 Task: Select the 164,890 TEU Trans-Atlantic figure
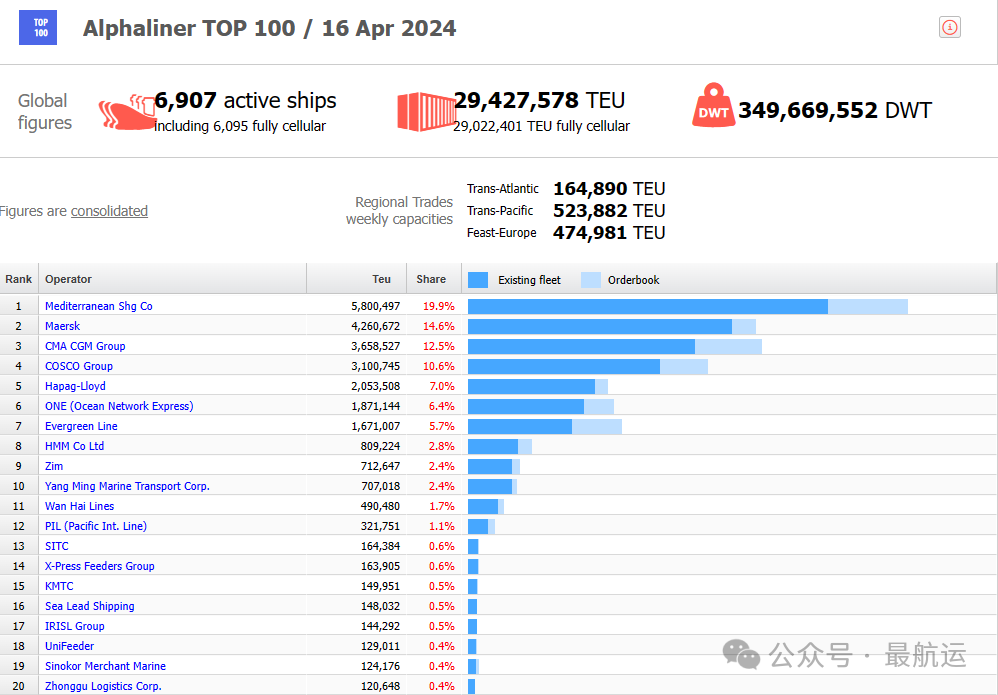[609, 189]
